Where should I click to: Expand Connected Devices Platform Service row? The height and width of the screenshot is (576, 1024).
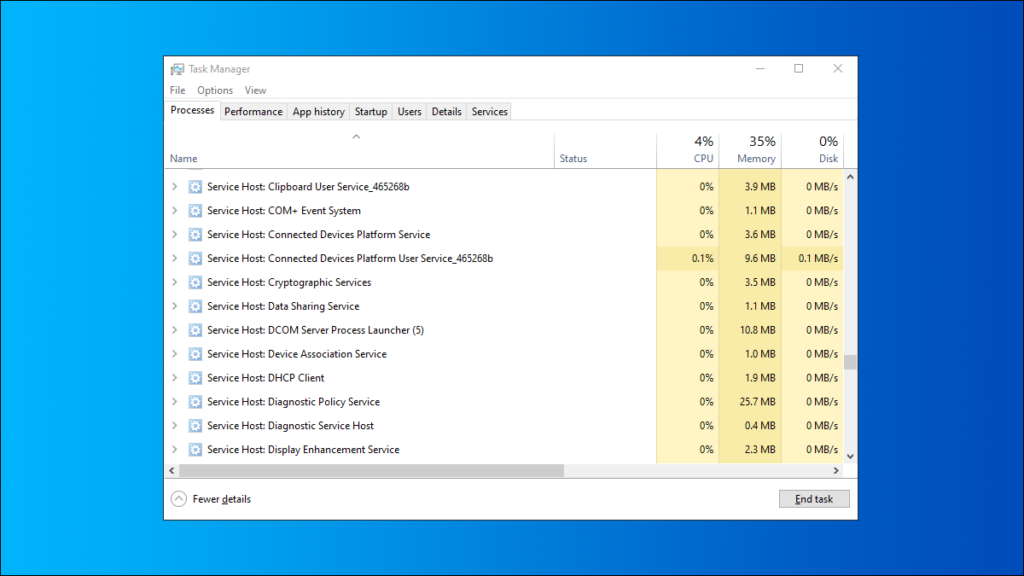(x=174, y=234)
